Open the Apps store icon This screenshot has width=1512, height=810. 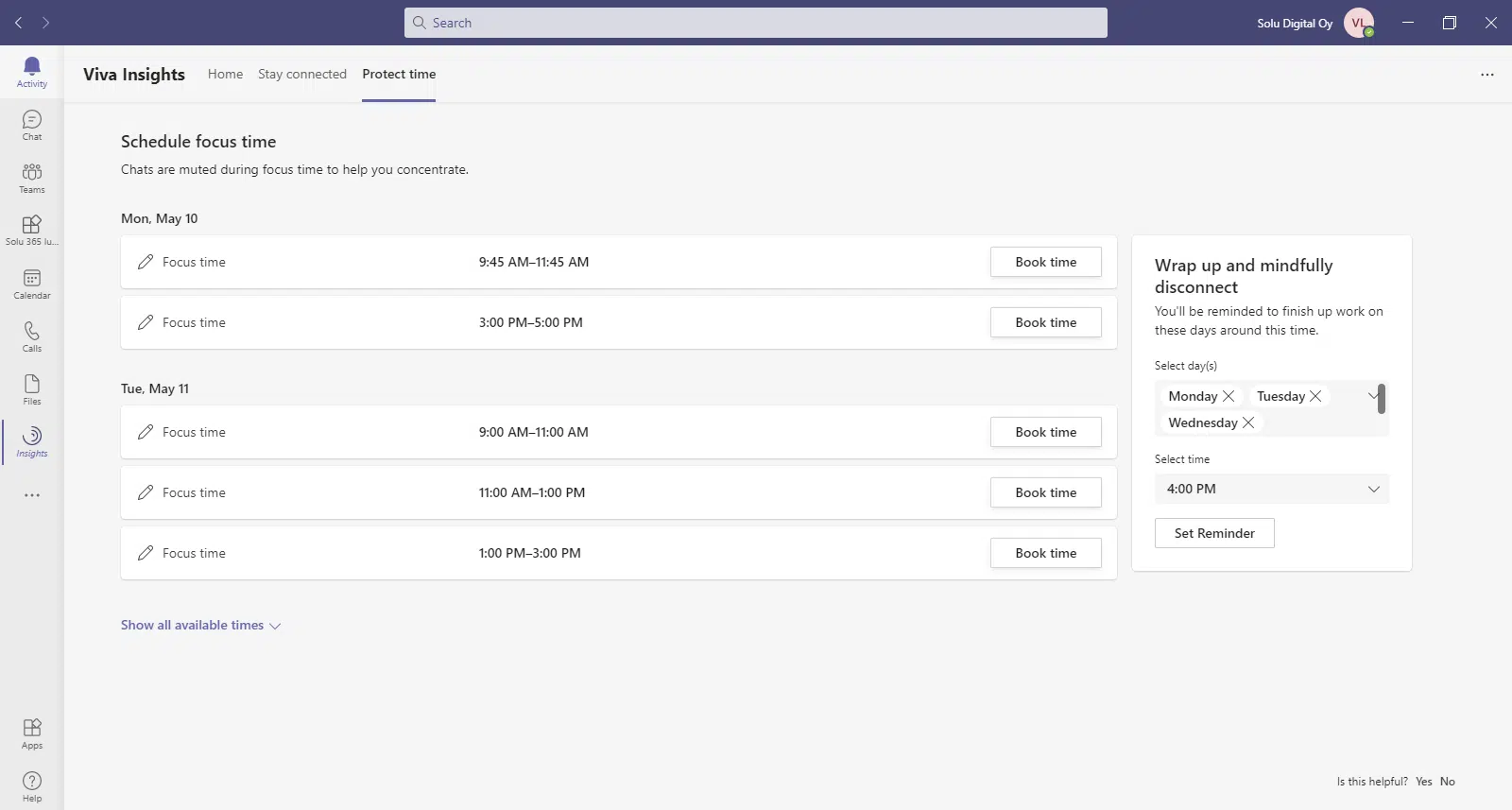coord(31,733)
